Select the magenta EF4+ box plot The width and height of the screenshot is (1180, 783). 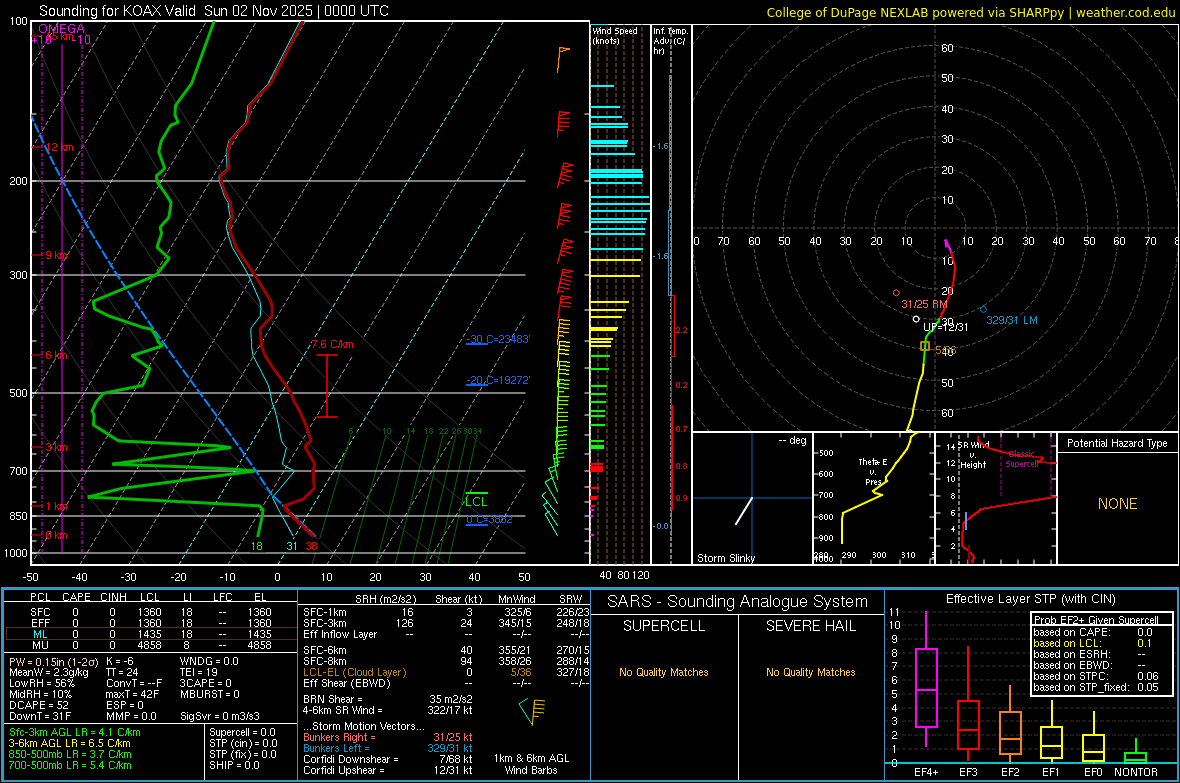[x=926, y=680]
